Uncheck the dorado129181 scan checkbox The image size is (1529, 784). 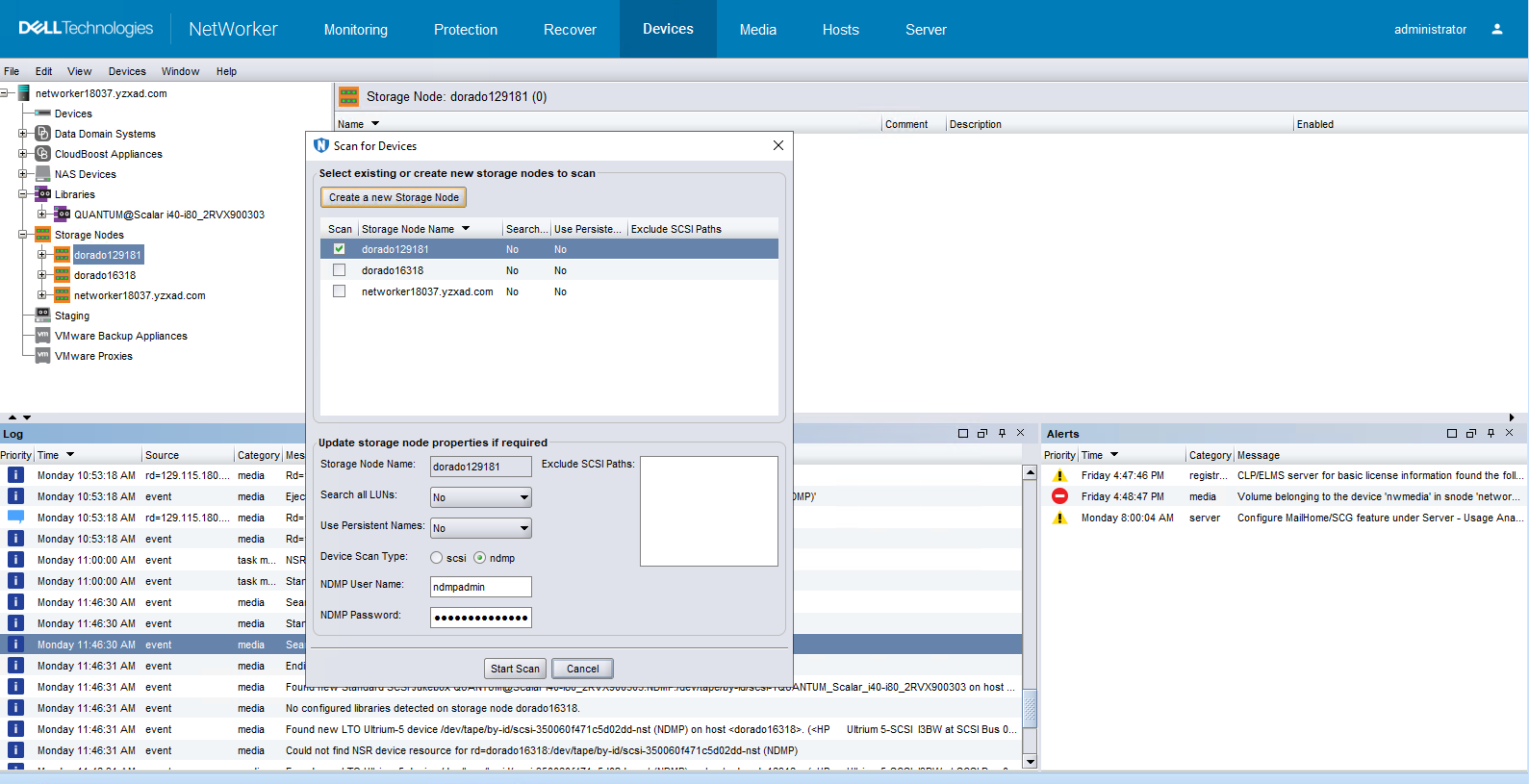tap(339, 249)
